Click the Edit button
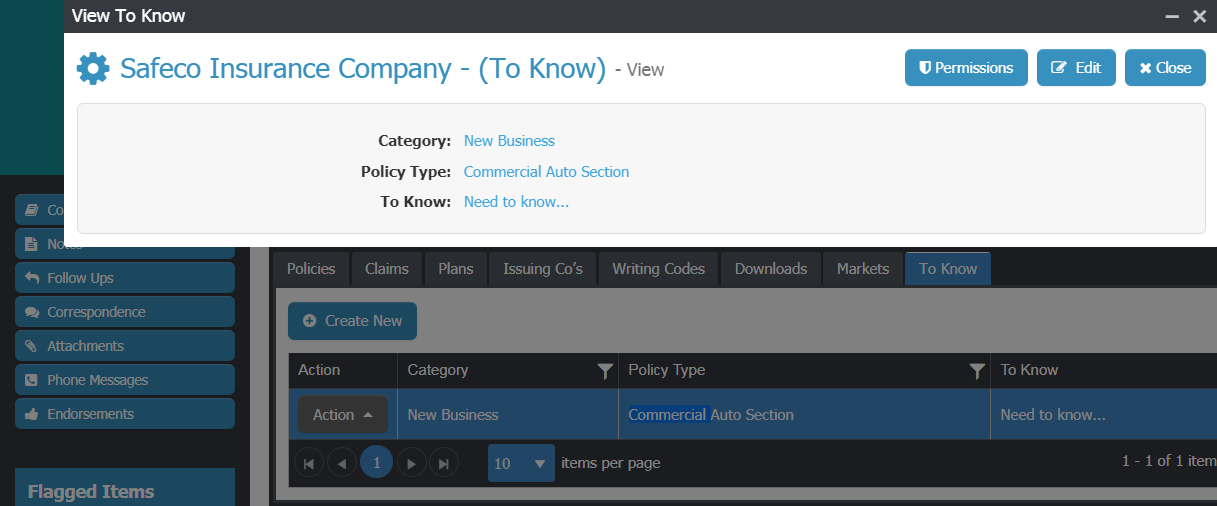Screen dimensions: 1217x506 tap(1076, 68)
